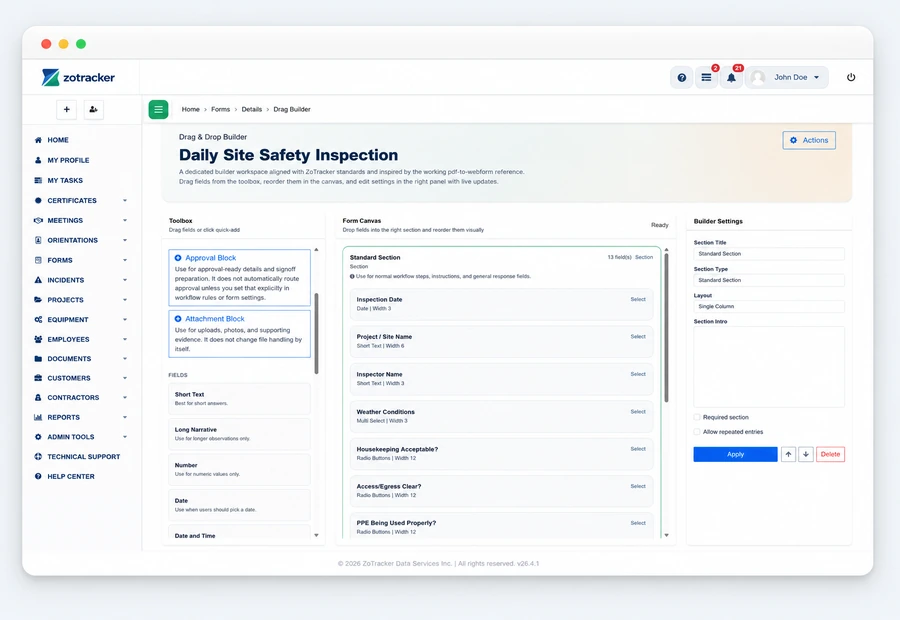Click the Orientations icon in sidebar
Image resolution: width=900 pixels, height=620 pixels.
pyautogui.click(x=38, y=240)
